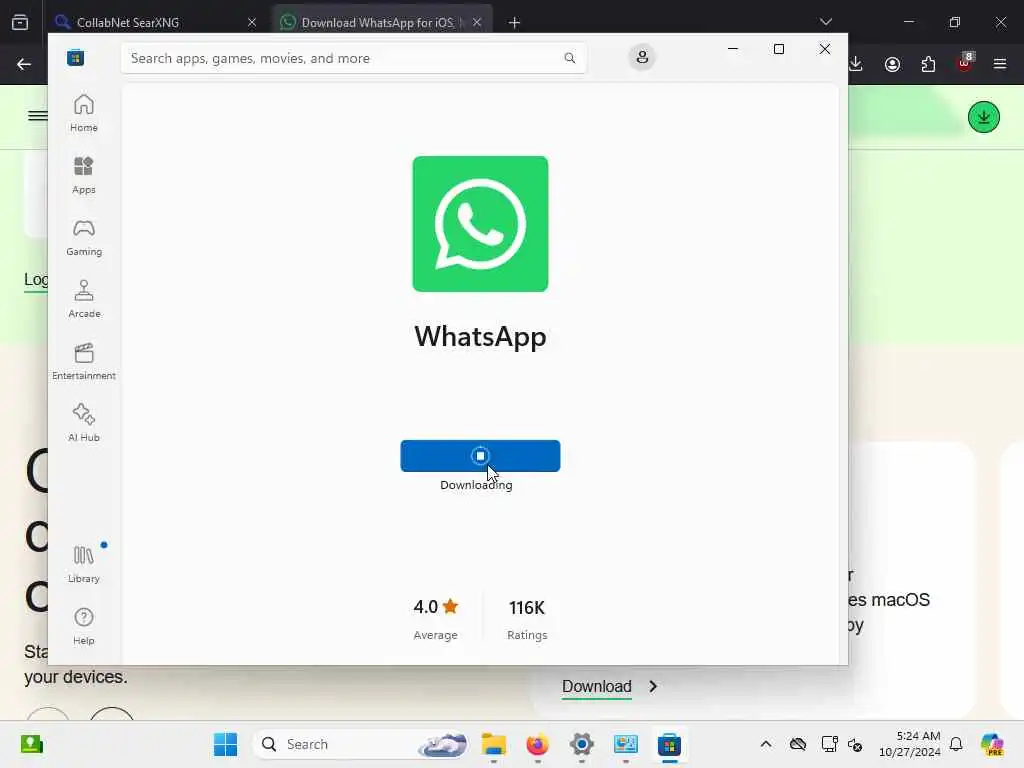The width and height of the screenshot is (1024, 768).
Task: Open Apps section in Store sidebar
Action: (84, 175)
